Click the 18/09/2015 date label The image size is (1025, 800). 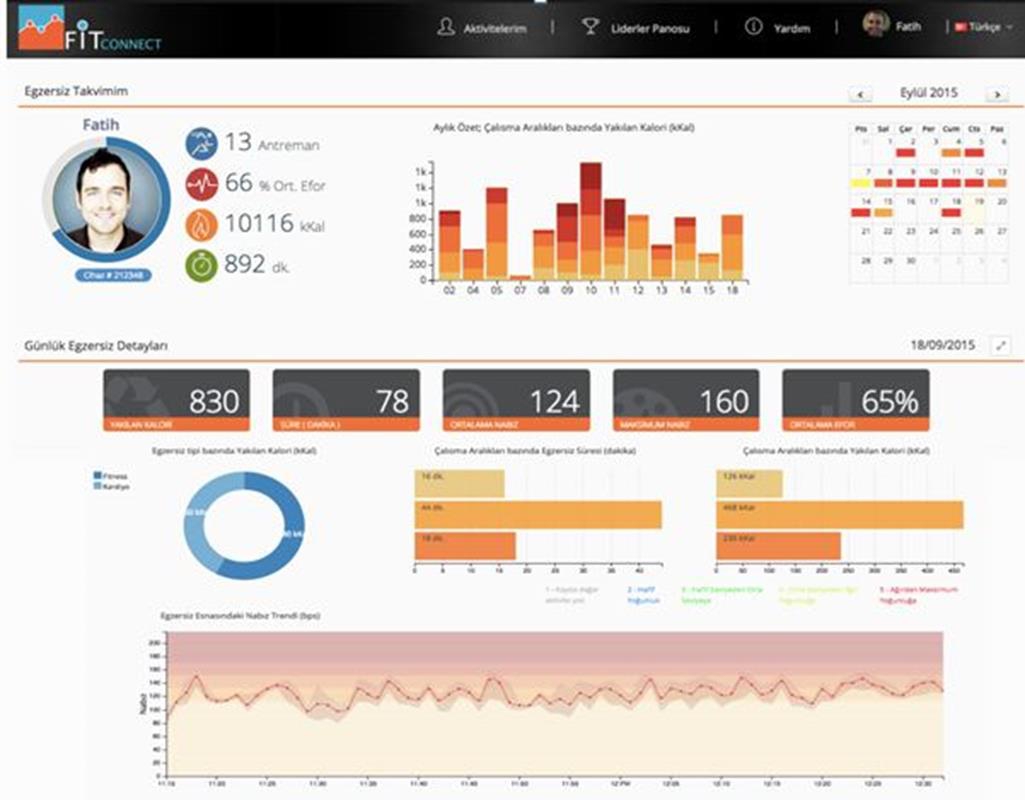click(943, 344)
